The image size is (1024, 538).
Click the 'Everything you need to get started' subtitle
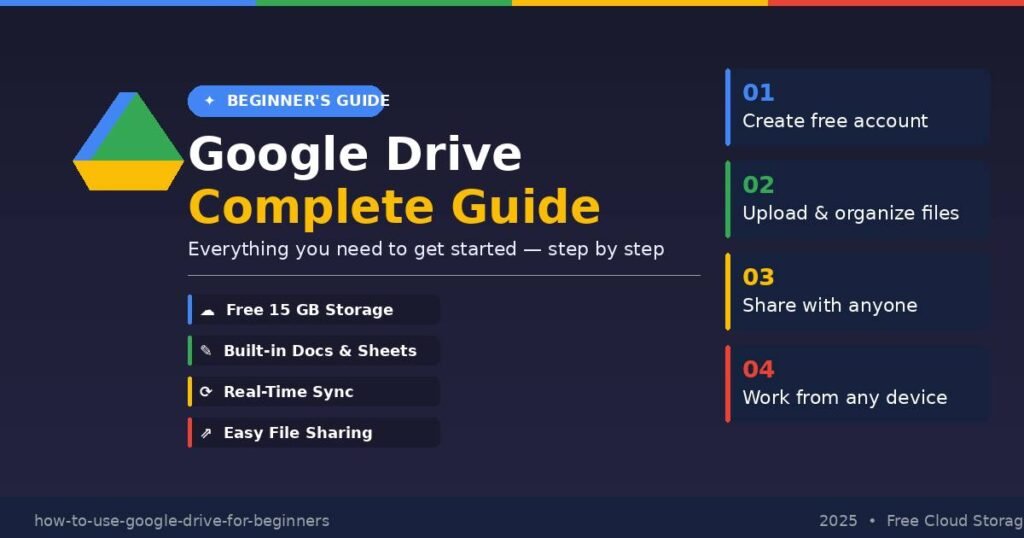[426, 249]
